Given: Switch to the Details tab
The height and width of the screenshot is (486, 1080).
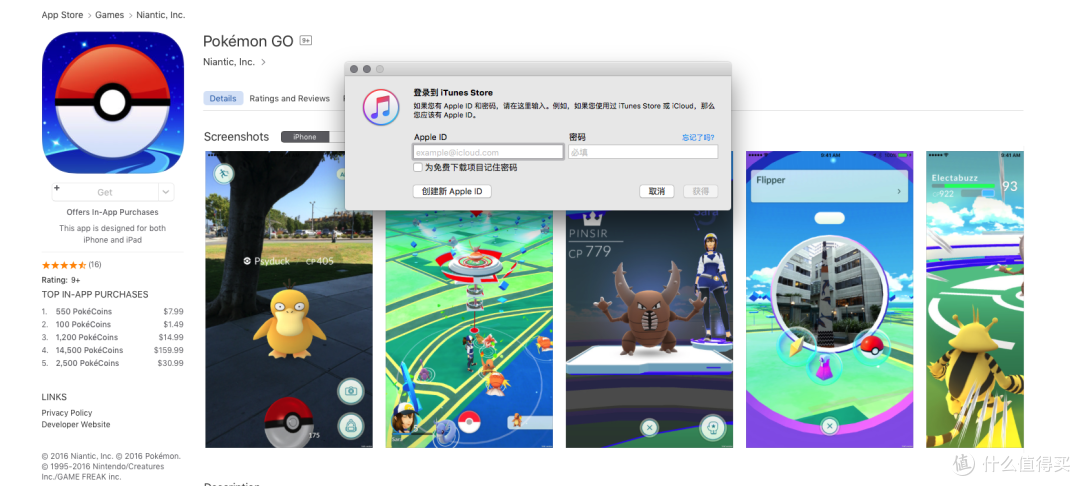Looking at the screenshot, I should (223, 98).
